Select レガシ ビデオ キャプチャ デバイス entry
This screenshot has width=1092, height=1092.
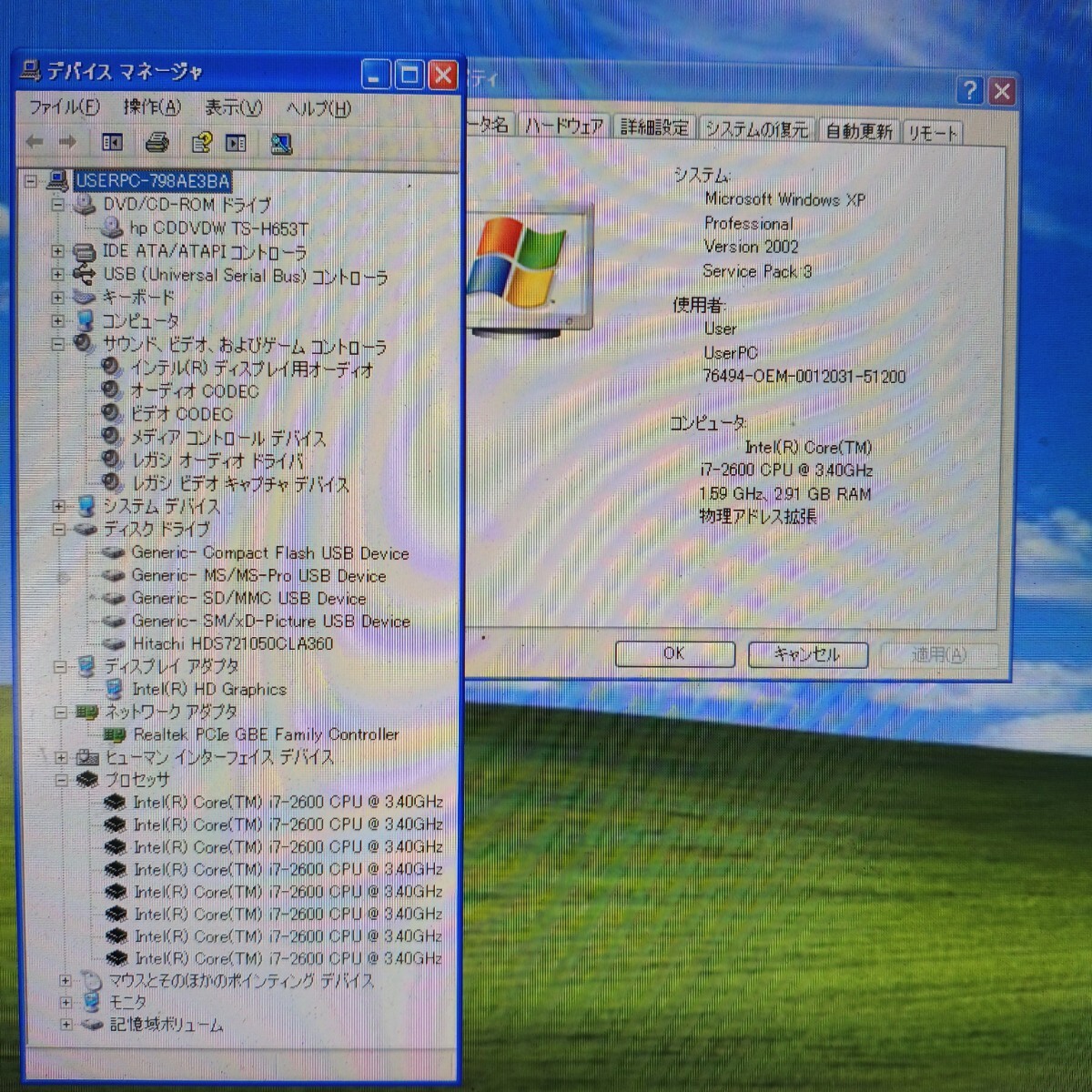pyautogui.click(x=241, y=484)
